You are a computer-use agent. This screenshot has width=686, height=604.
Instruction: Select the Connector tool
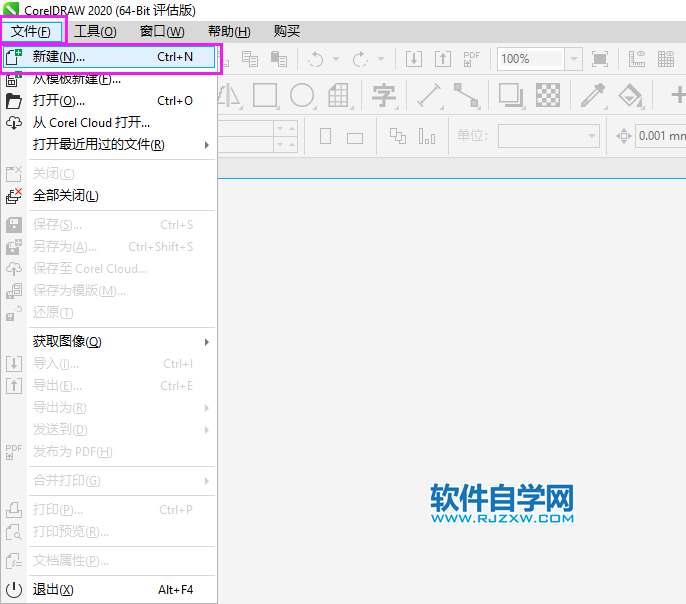(x=466, y=95)
